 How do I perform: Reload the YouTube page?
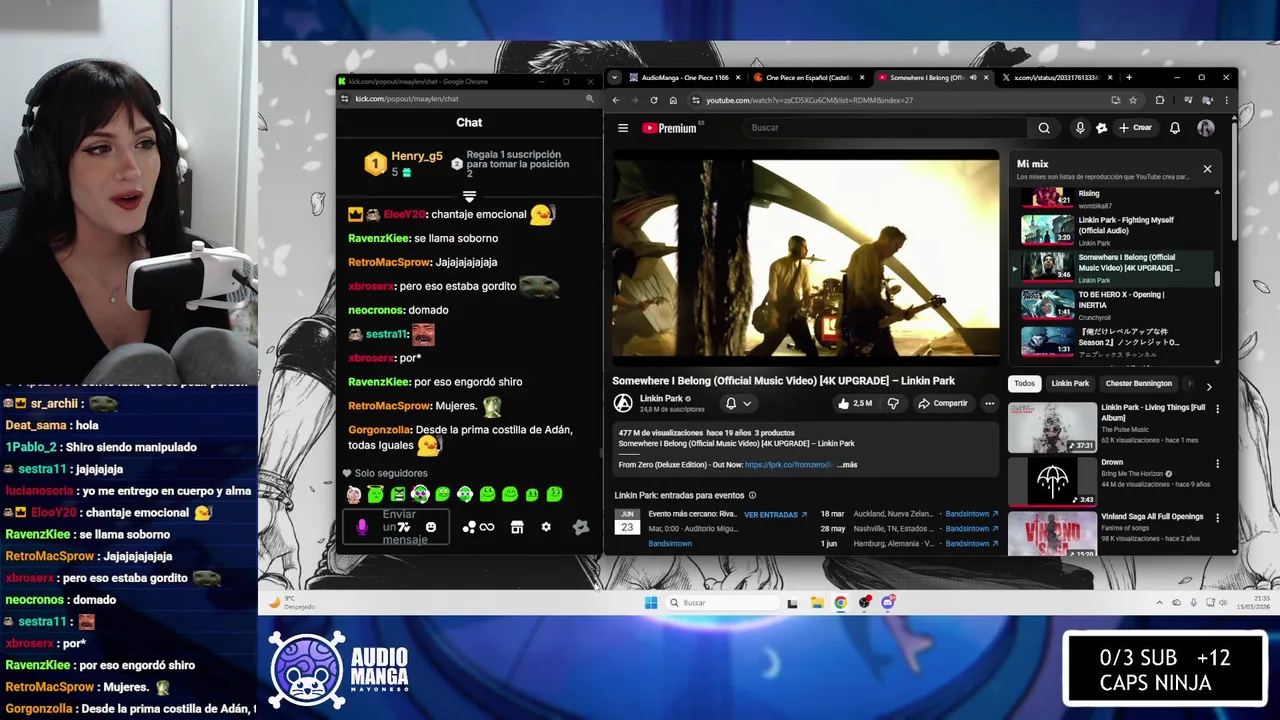coord(653,100)
